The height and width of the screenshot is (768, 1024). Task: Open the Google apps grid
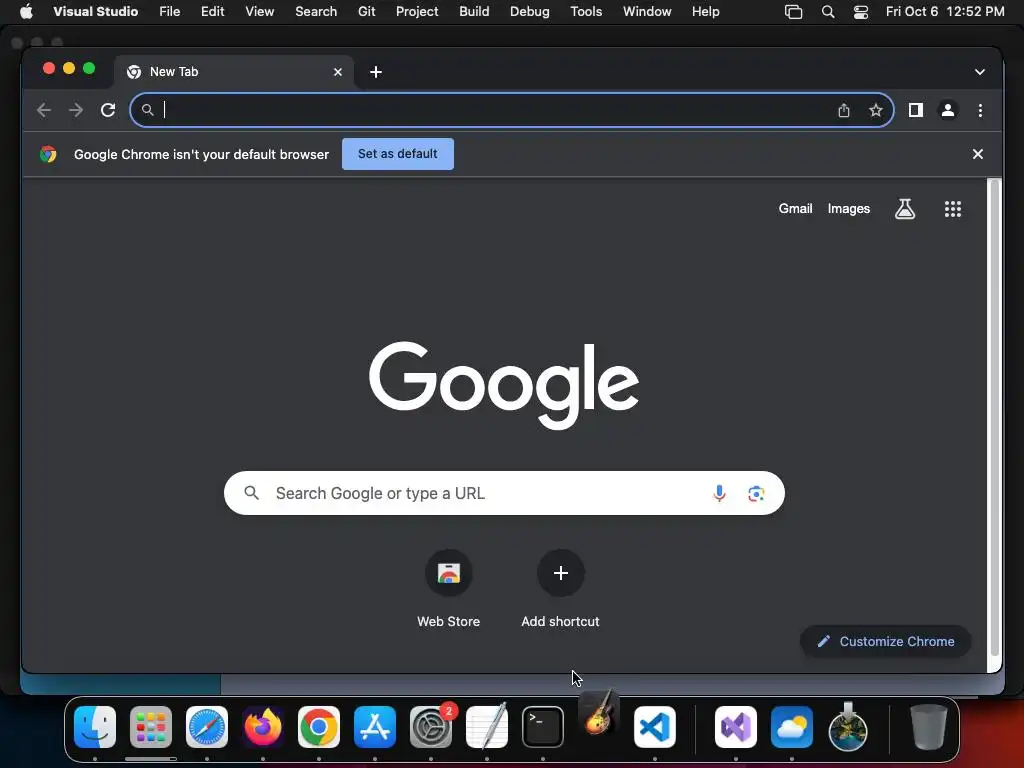coord(953,209)
